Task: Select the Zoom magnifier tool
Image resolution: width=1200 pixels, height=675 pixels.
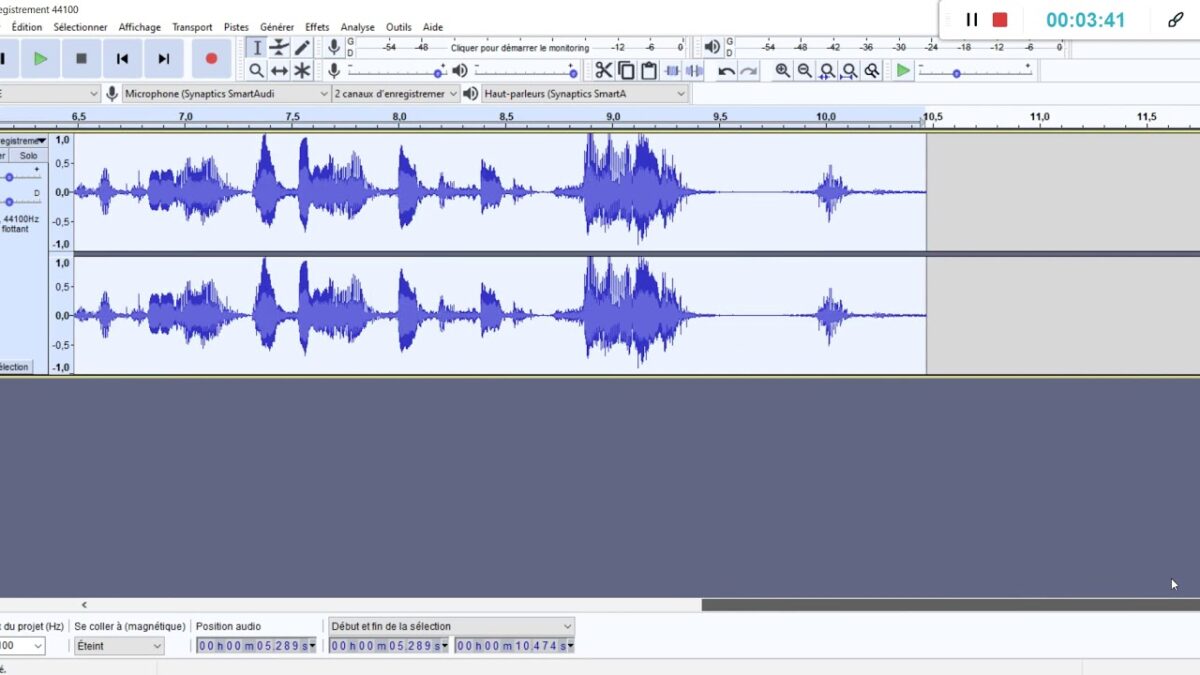Action: click(257, 71)
